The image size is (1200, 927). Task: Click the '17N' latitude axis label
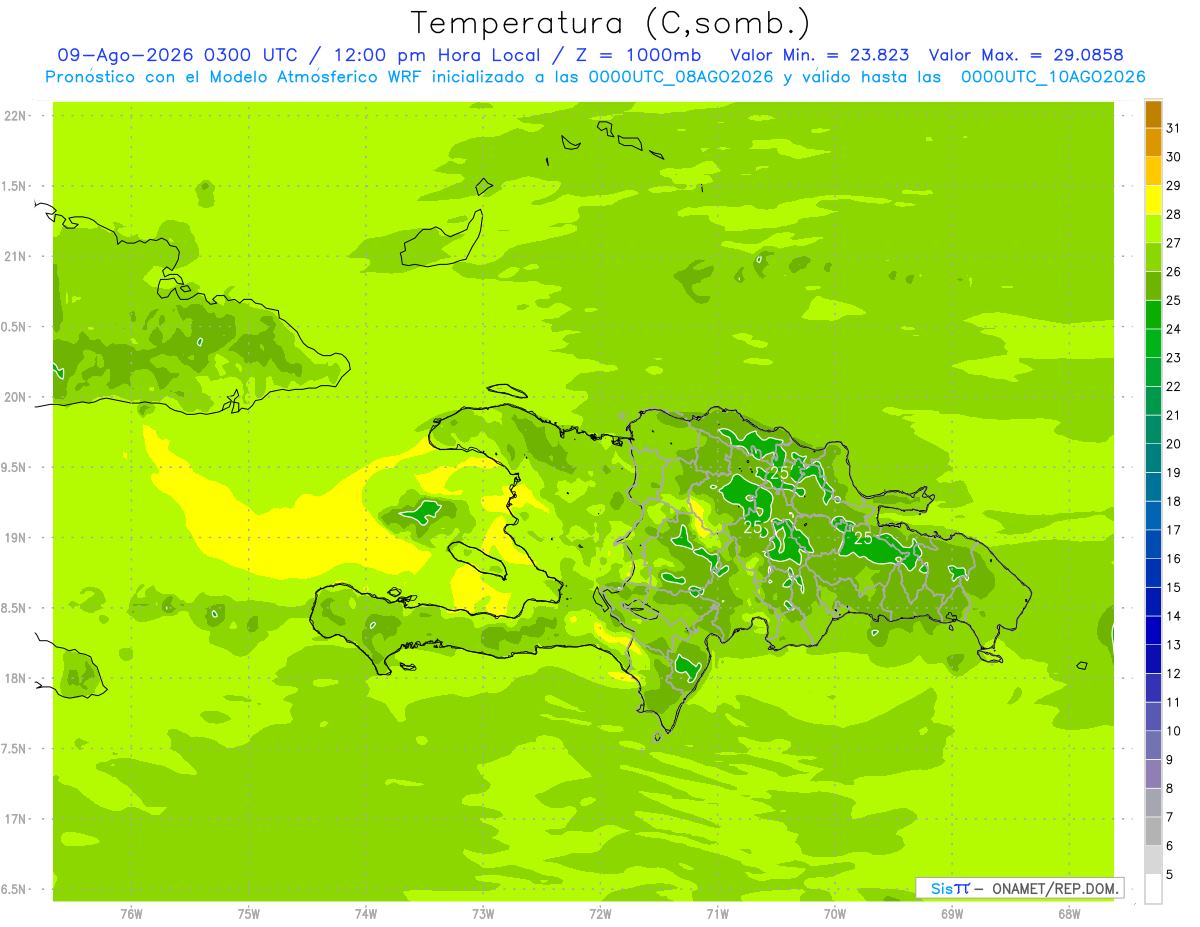point(14,820)
